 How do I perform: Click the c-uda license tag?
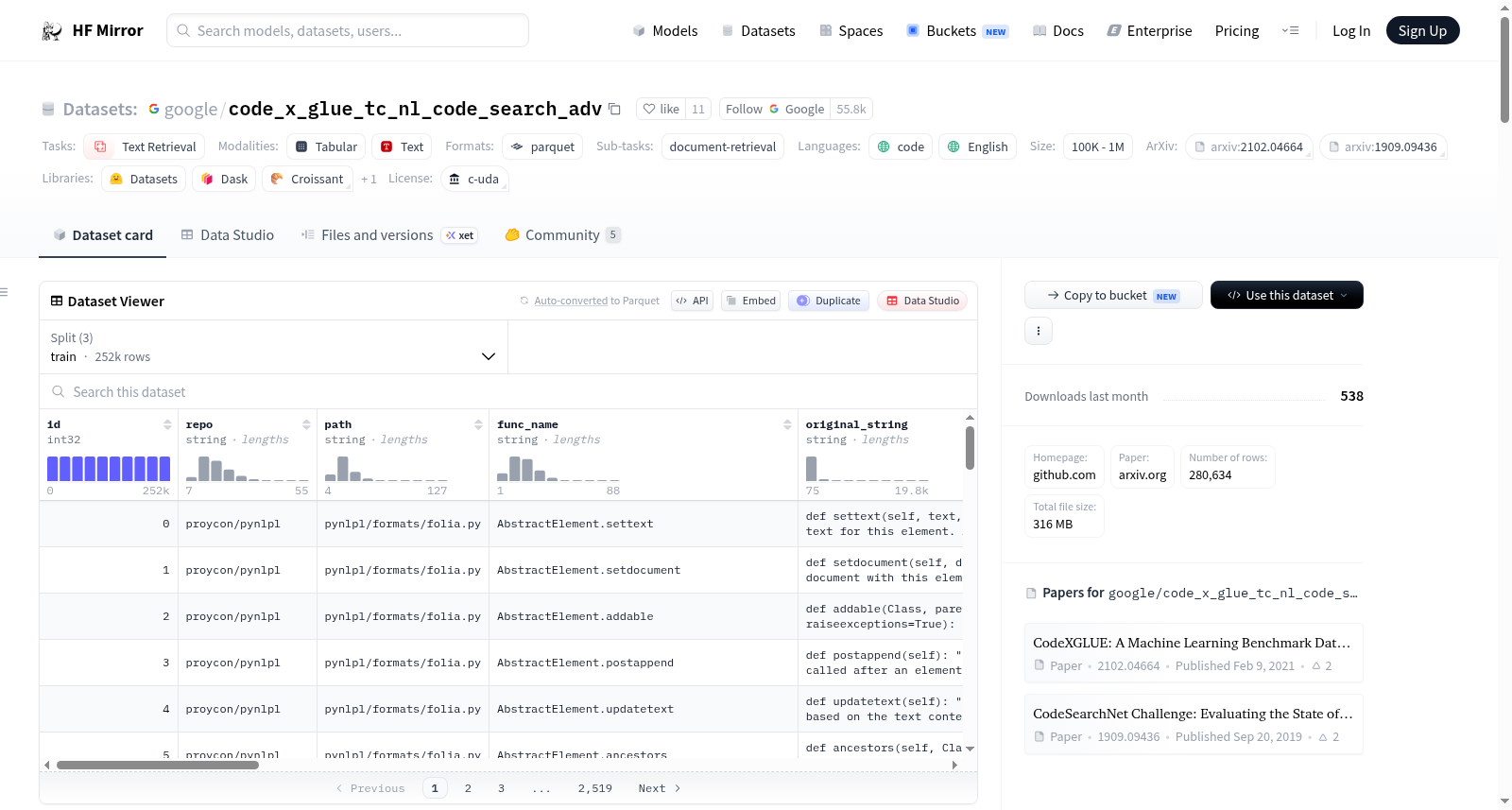pos(474,179)
